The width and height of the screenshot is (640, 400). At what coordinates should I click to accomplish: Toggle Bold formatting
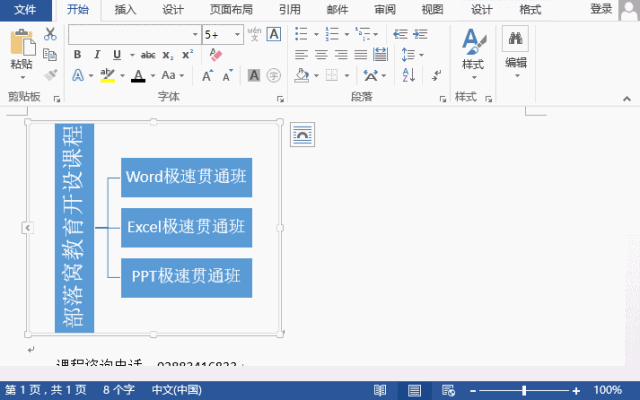point(77,54)
